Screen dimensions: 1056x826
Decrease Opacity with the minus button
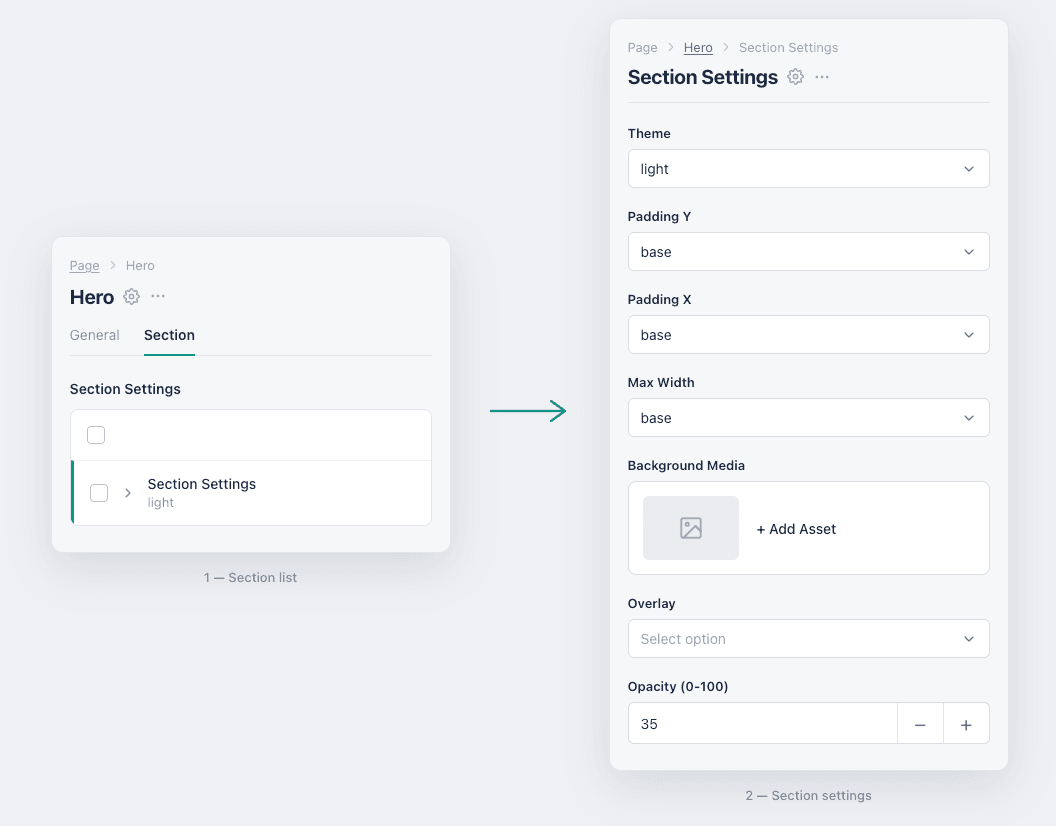[920, 724]
